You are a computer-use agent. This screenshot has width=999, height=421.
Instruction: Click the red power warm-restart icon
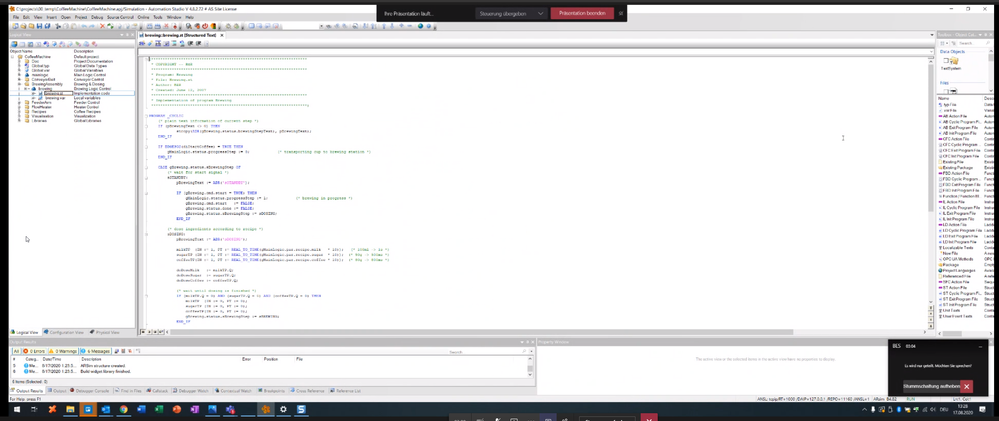pyautogui.click(x=205, y=26)
